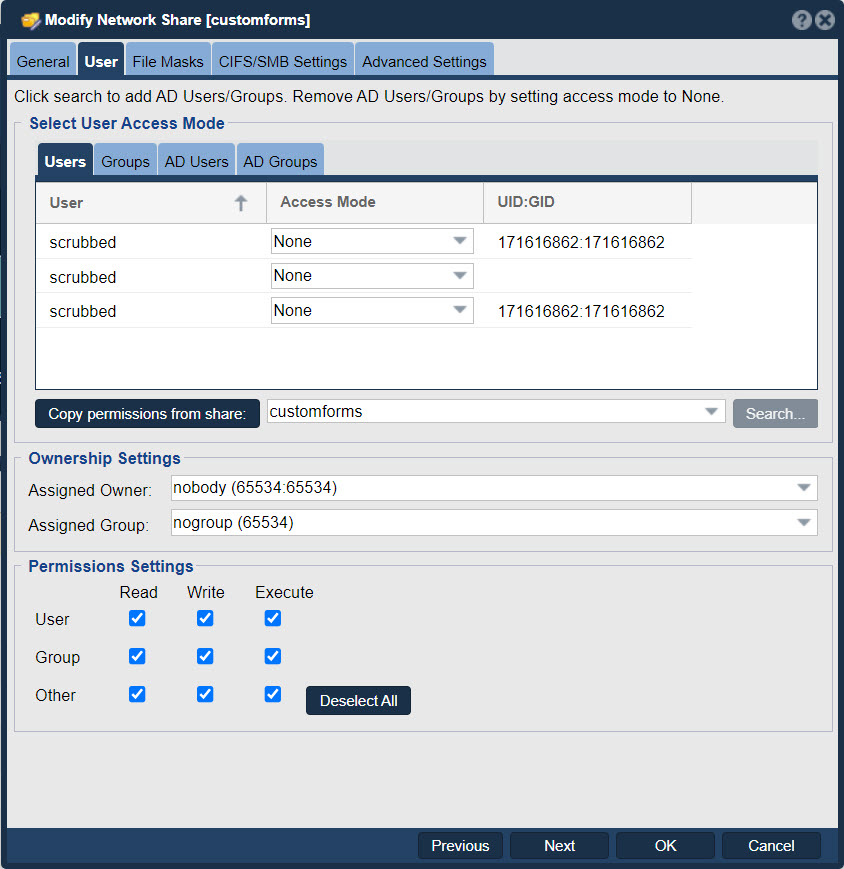The image size is (844, 869).
Task: Toggle Other Execute permission checkbox
Action: 273,694
